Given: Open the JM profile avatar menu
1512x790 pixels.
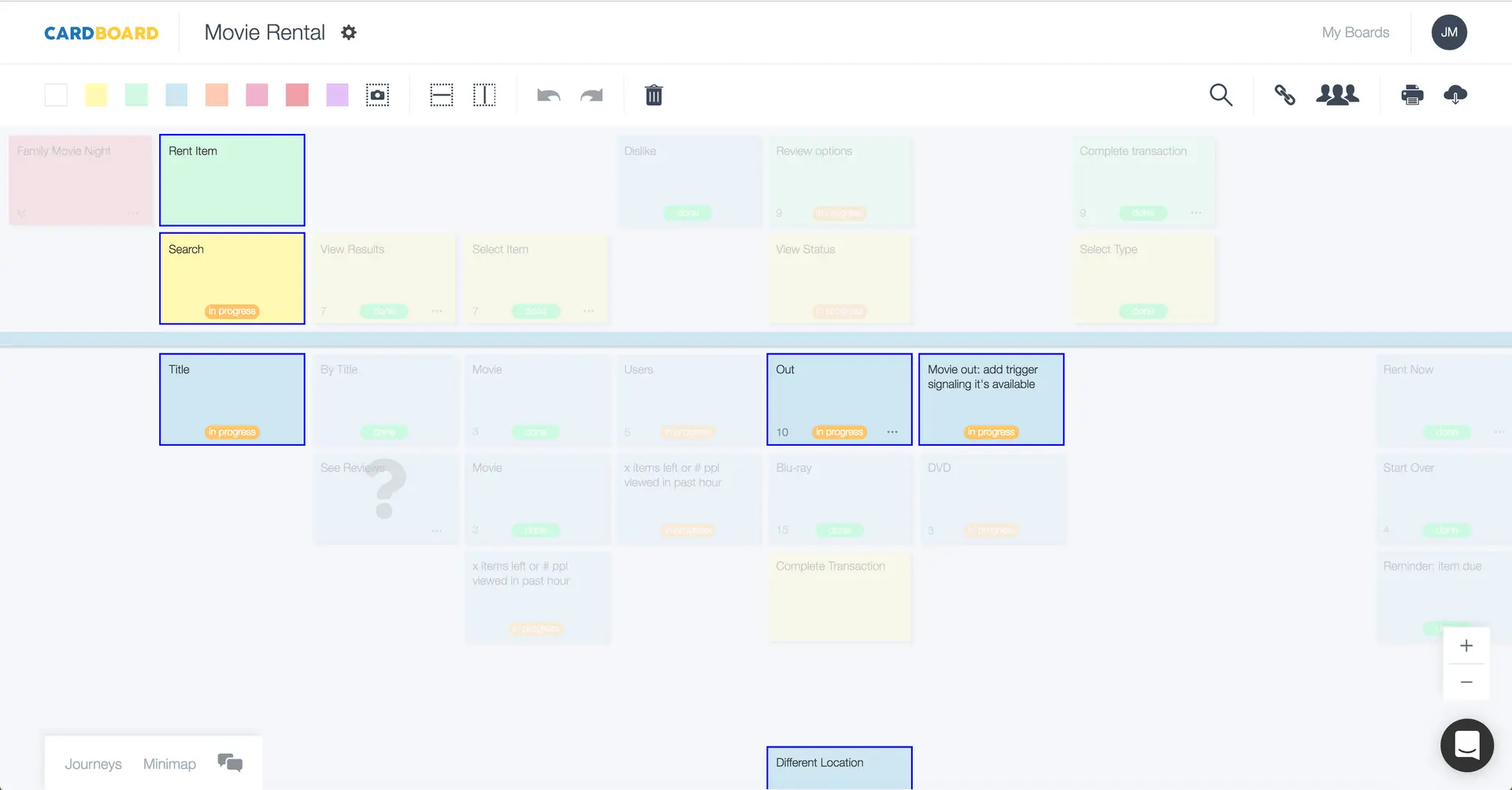Looking at the screenshot, I should [1449, 32].
